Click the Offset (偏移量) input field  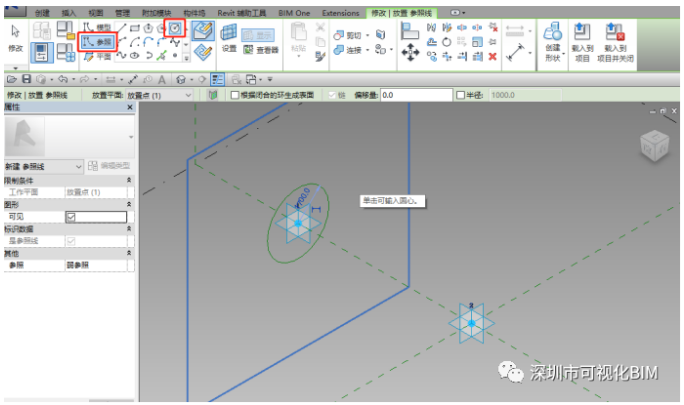click(416, 95)
